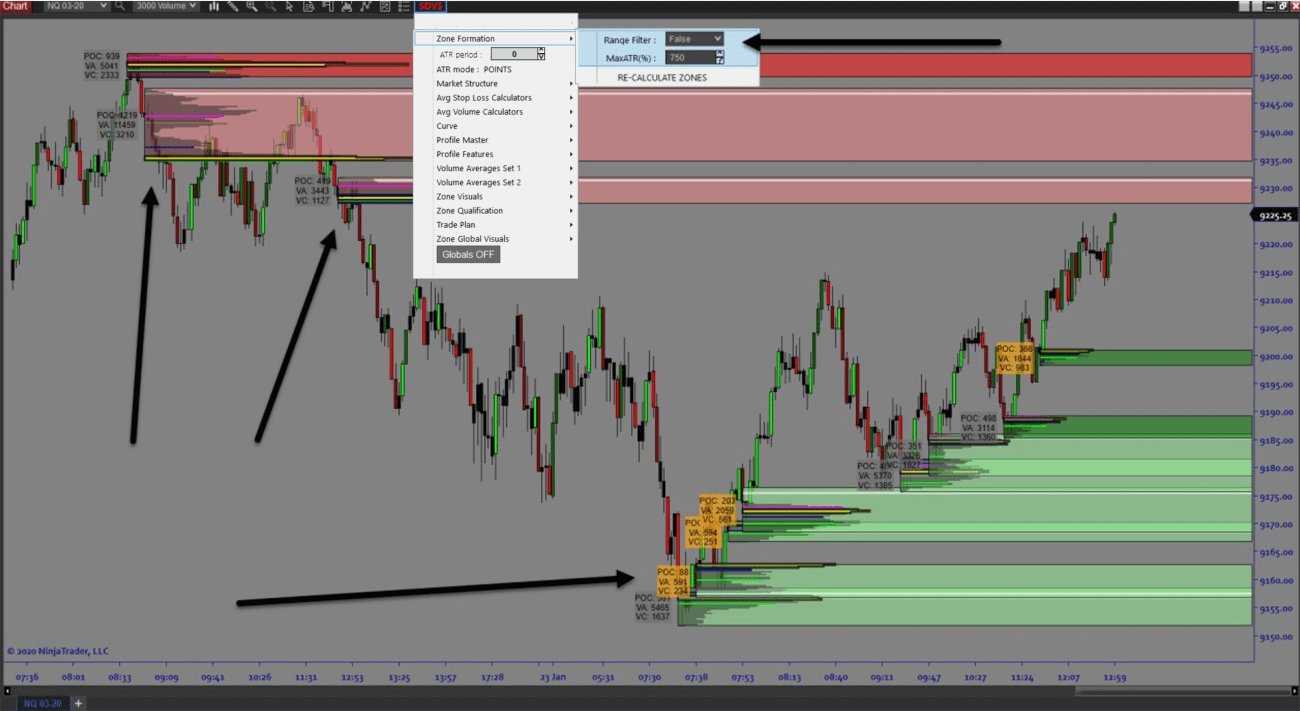
Task: Select the drawing tools pencil icon
Action: (233, 6)
